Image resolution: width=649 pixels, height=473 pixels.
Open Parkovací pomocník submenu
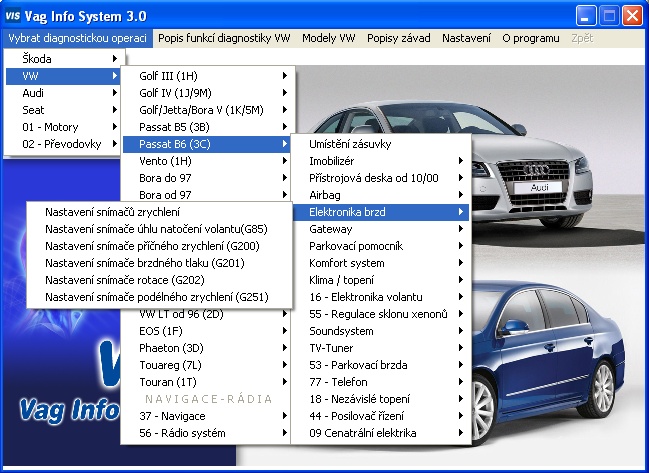[x=381, y=245]
